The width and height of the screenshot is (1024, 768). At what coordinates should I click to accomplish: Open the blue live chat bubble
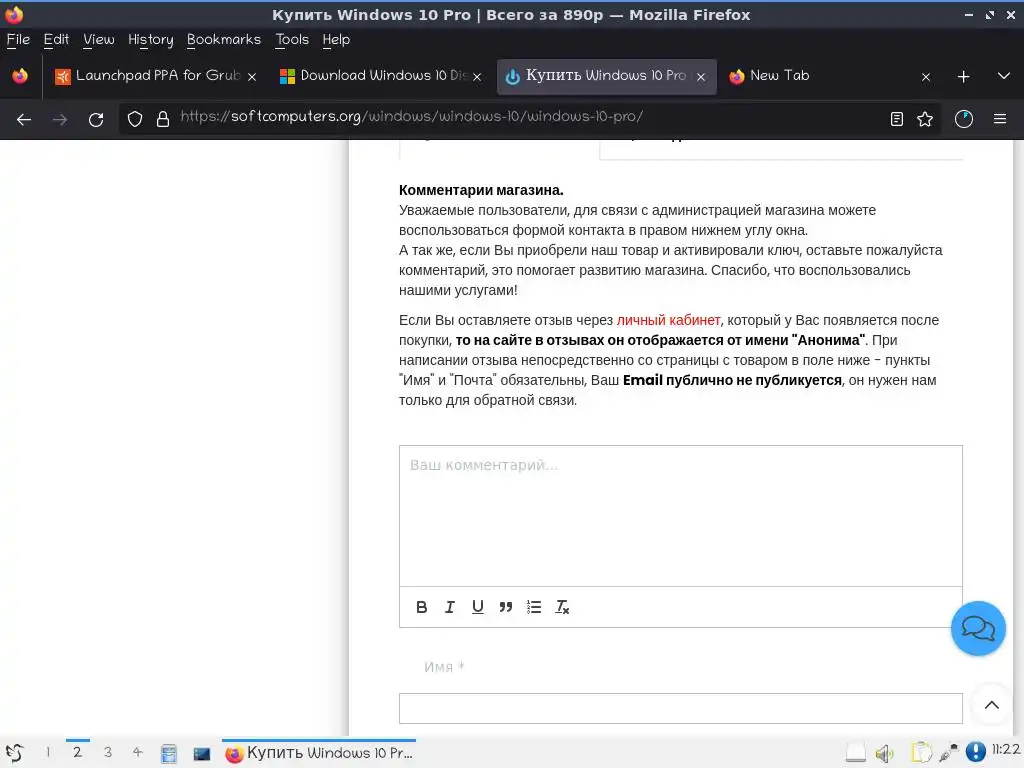978,628
